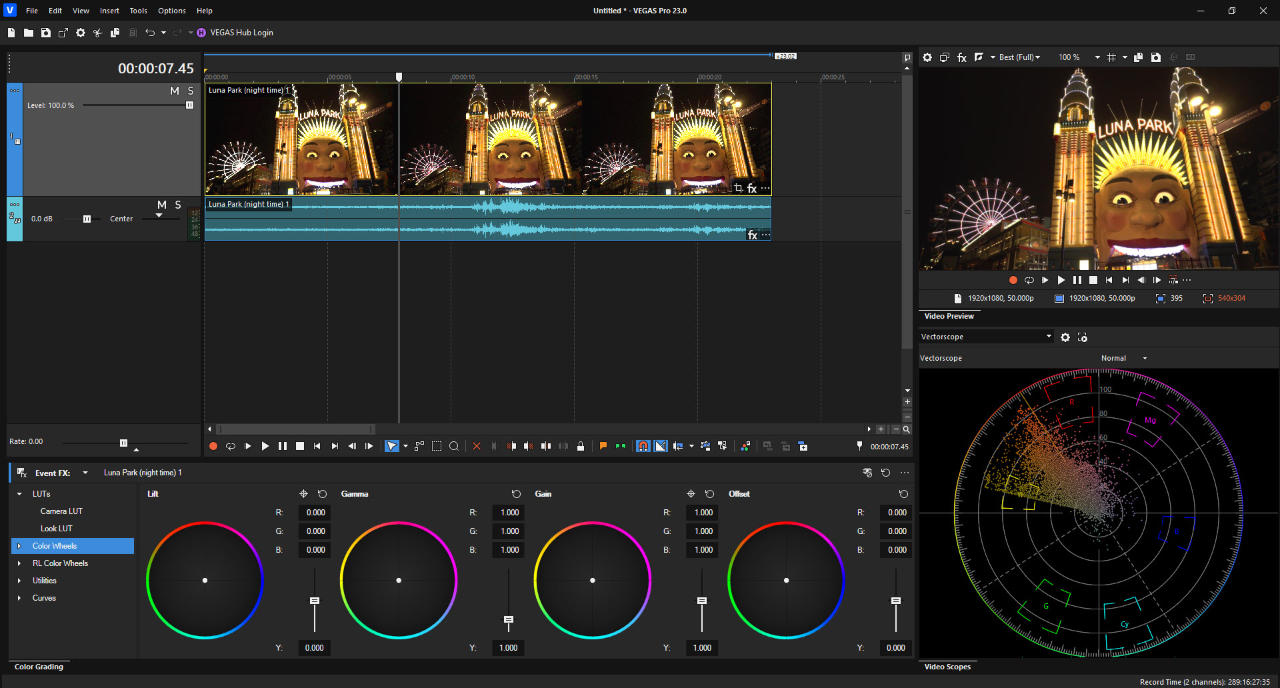The height and width of the screenshot is (688, 1280).
Task: Select Color Wheels in grading list
Action: tap(72, 546)
